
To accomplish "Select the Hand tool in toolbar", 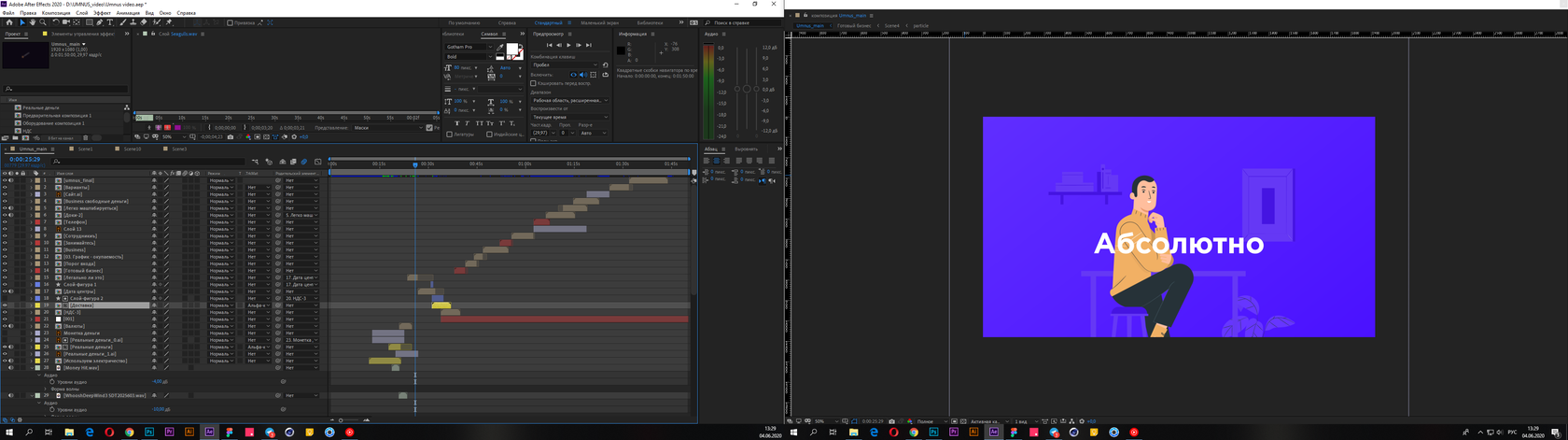I will [x=33, y=22].
